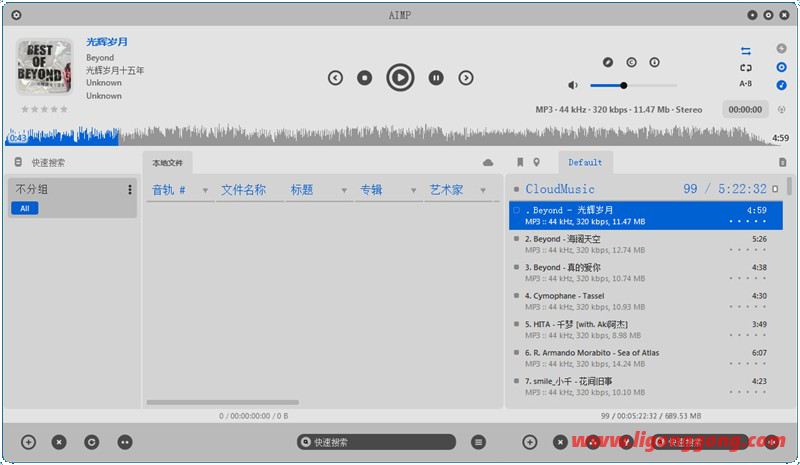800x465 pixels.
Task: Collapse the CloudMusic group using the small box beside 5:22:32
Action: [775, 189]
